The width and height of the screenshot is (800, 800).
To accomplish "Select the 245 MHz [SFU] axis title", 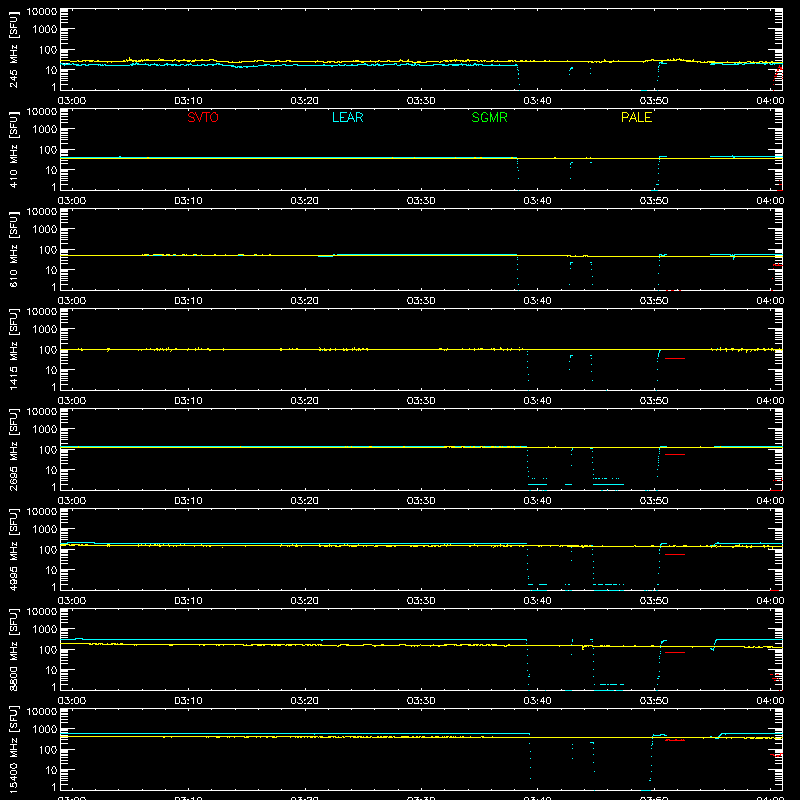I will (14, 50).
